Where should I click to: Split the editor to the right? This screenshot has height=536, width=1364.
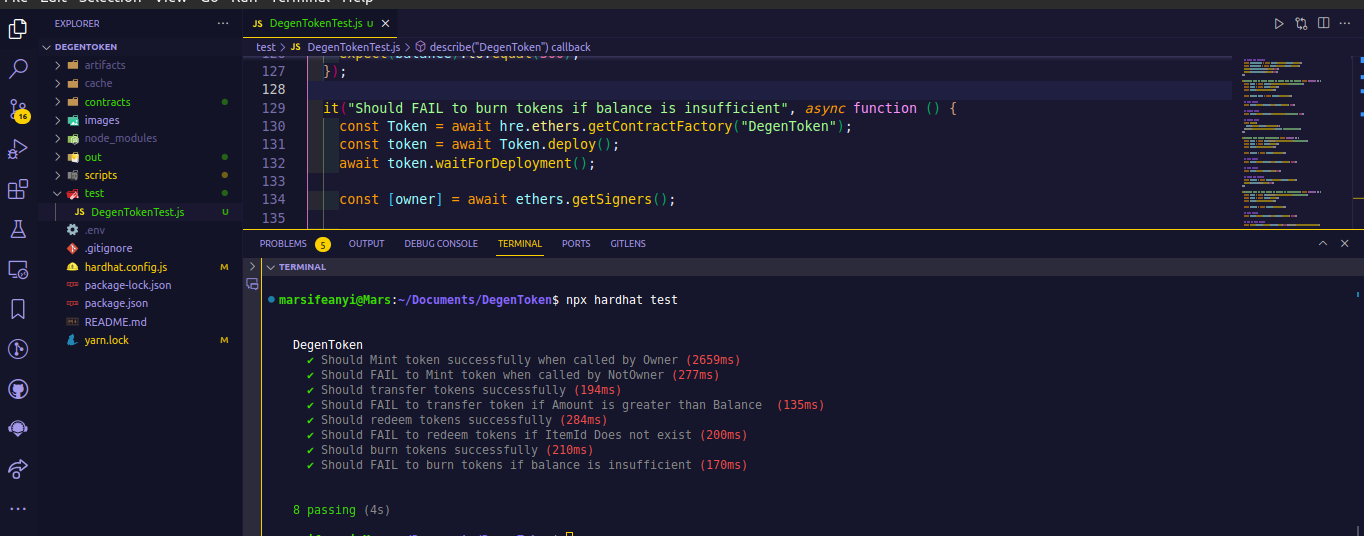click(x=1324, y=23)
